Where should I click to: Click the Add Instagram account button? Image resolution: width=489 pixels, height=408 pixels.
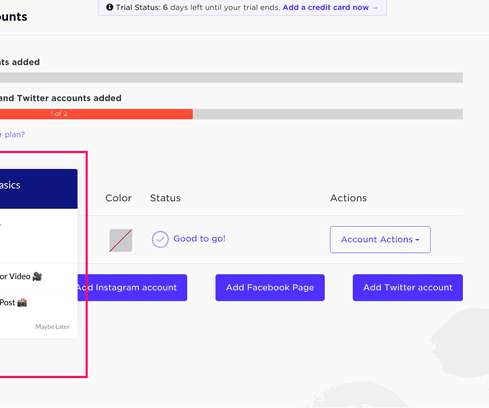tap(132, 287)
